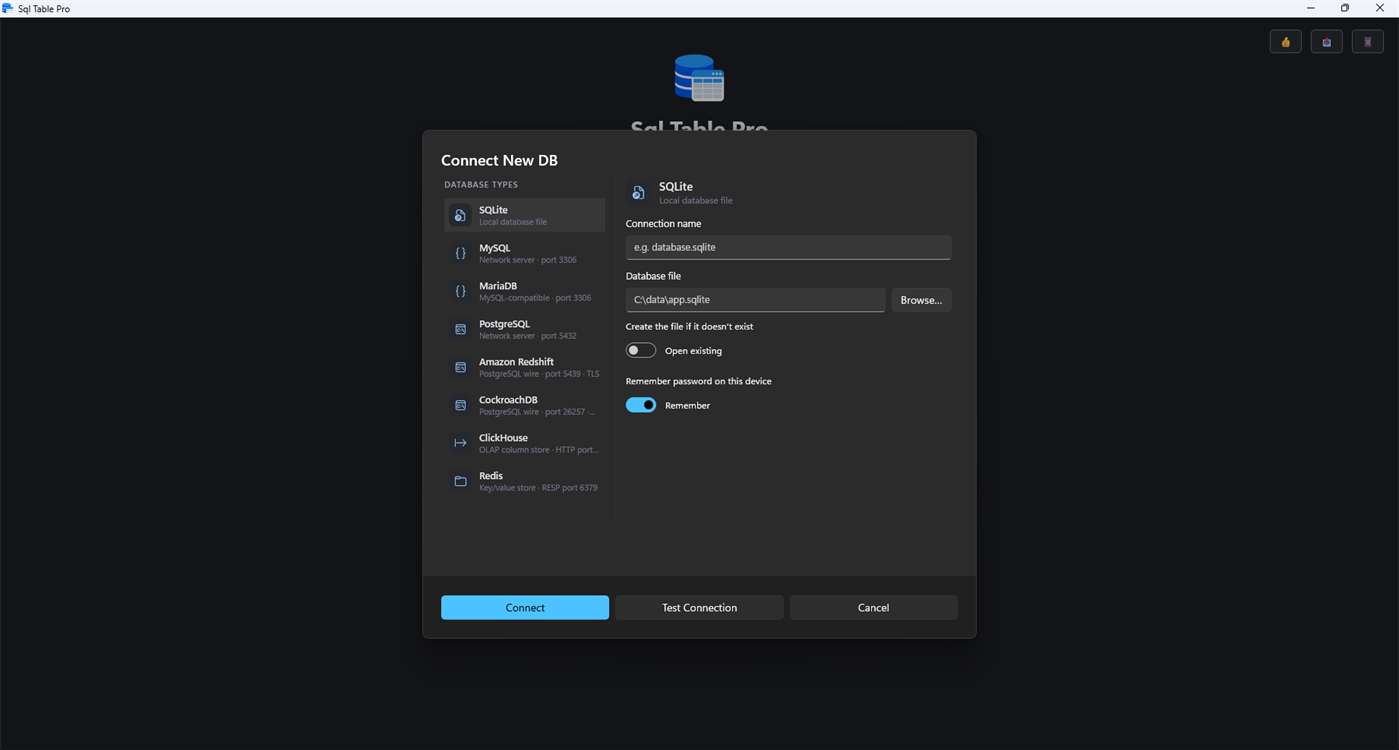Select the Redis folder icon
Viewport: 1399px width, 750px height.
coord(460,481)
